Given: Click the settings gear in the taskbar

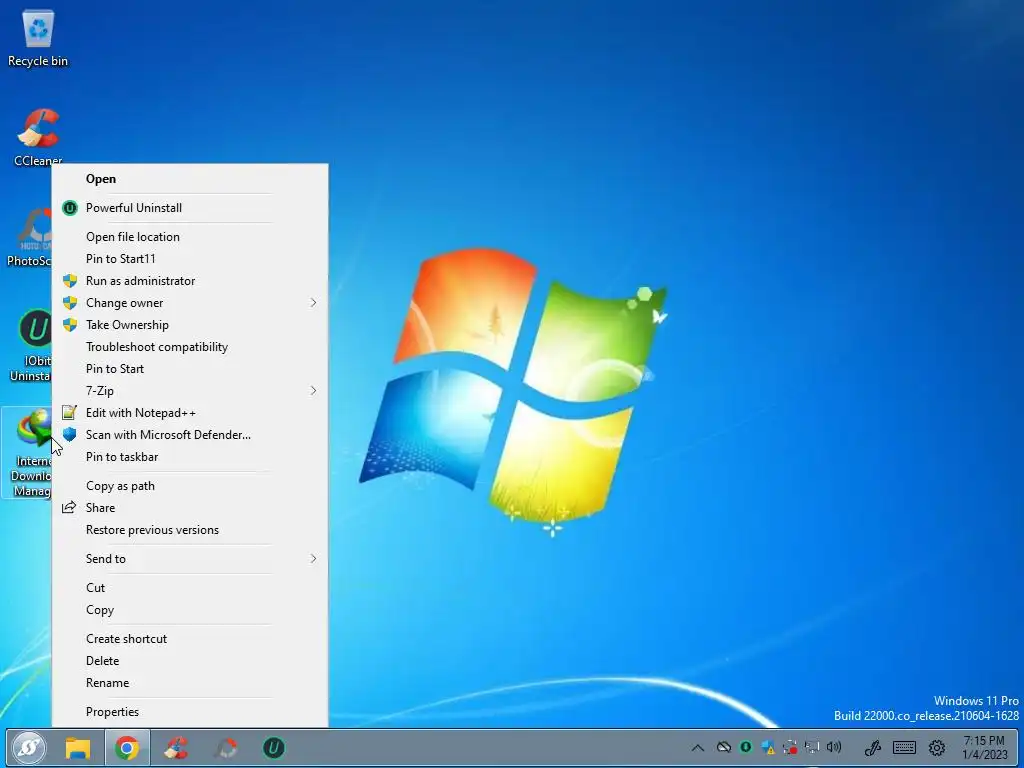Looking at the screenshot, I should [x=936, y=748].
